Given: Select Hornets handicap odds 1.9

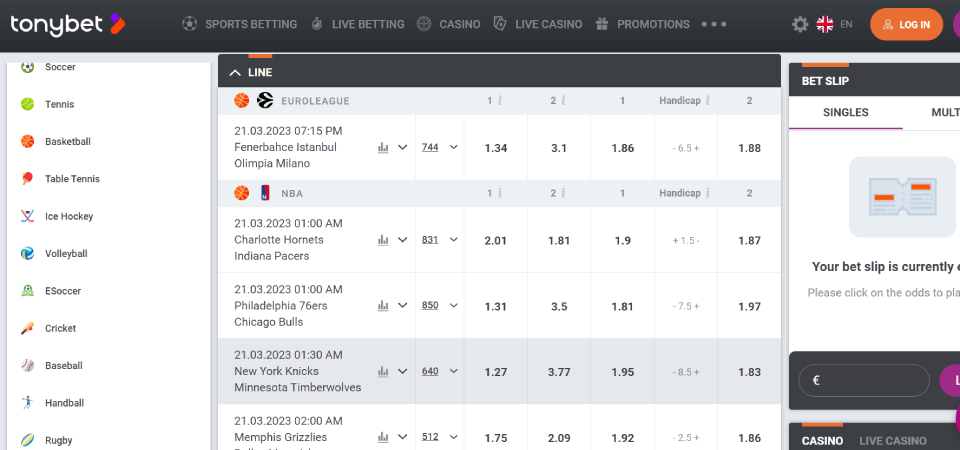Looking at the screenshot, I should tap(623, 240).
